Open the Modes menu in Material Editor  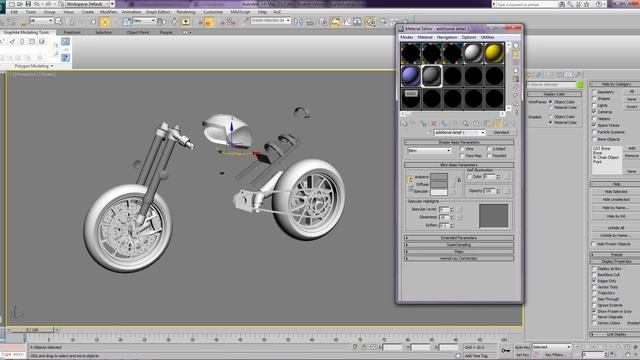pyautogui.click(x=407, y=37)
